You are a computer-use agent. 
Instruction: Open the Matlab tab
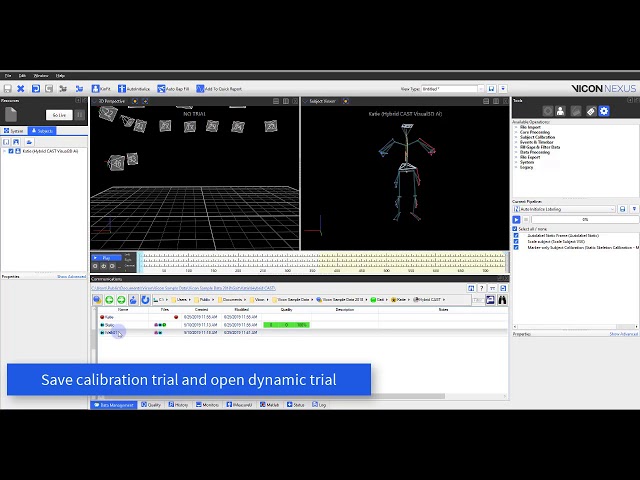[270, 405]
